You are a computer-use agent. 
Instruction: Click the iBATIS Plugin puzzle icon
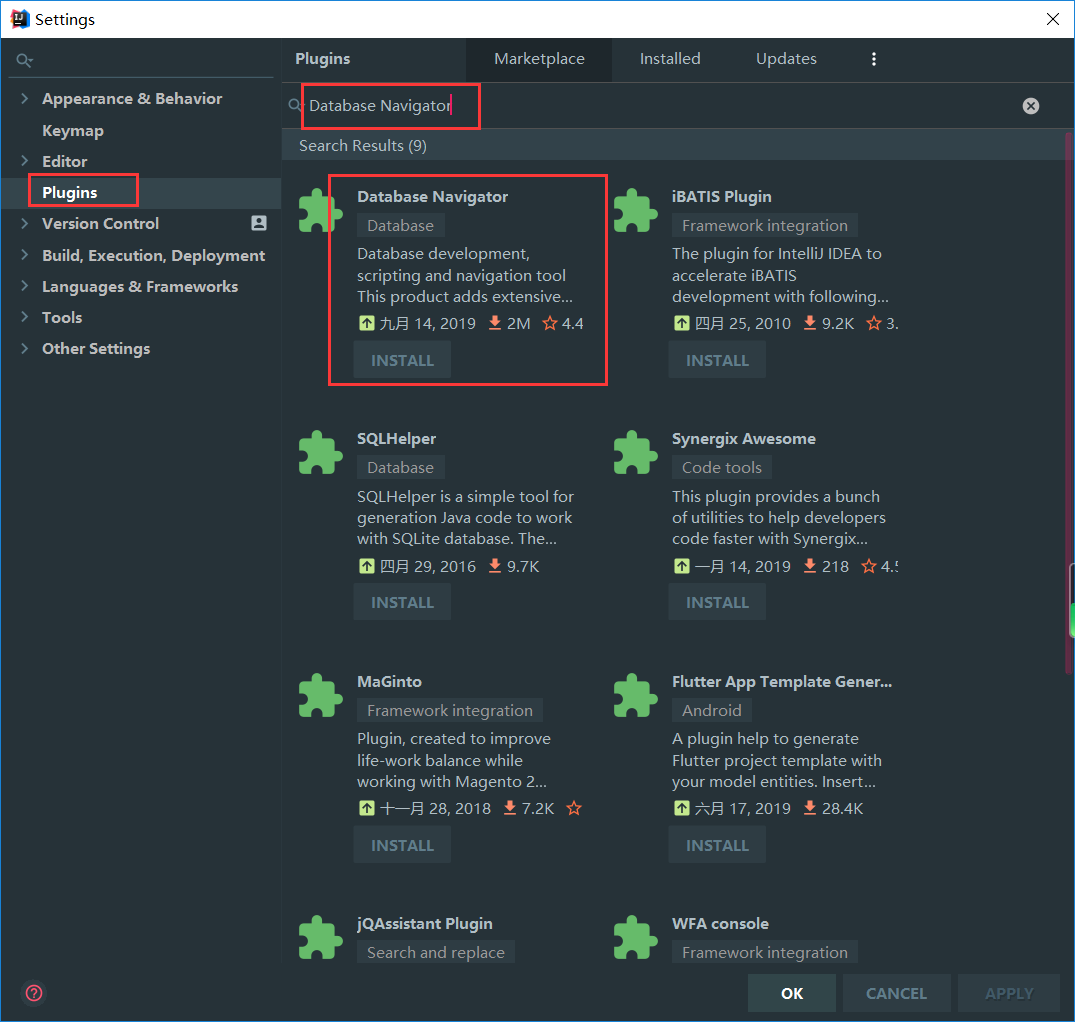coord(635,210)
